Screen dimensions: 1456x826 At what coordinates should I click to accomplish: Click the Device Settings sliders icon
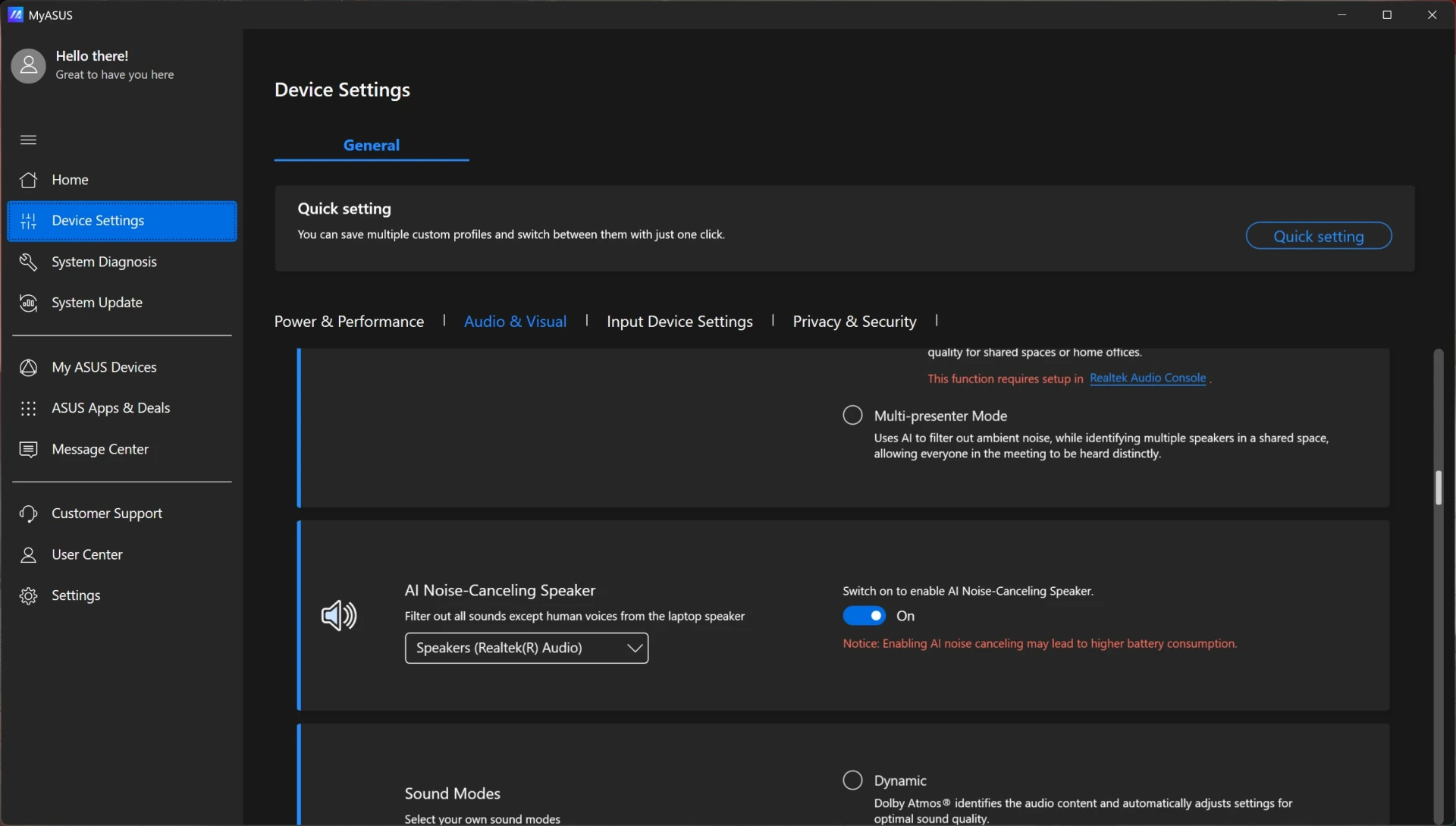[28, 221]
